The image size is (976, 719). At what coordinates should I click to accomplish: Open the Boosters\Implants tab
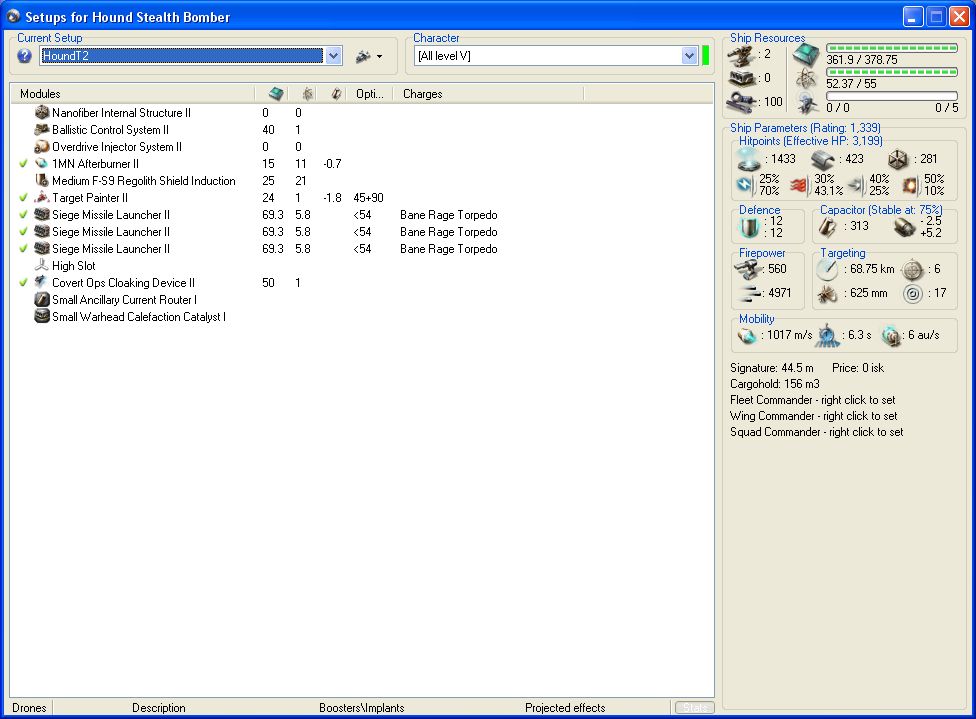362,708
